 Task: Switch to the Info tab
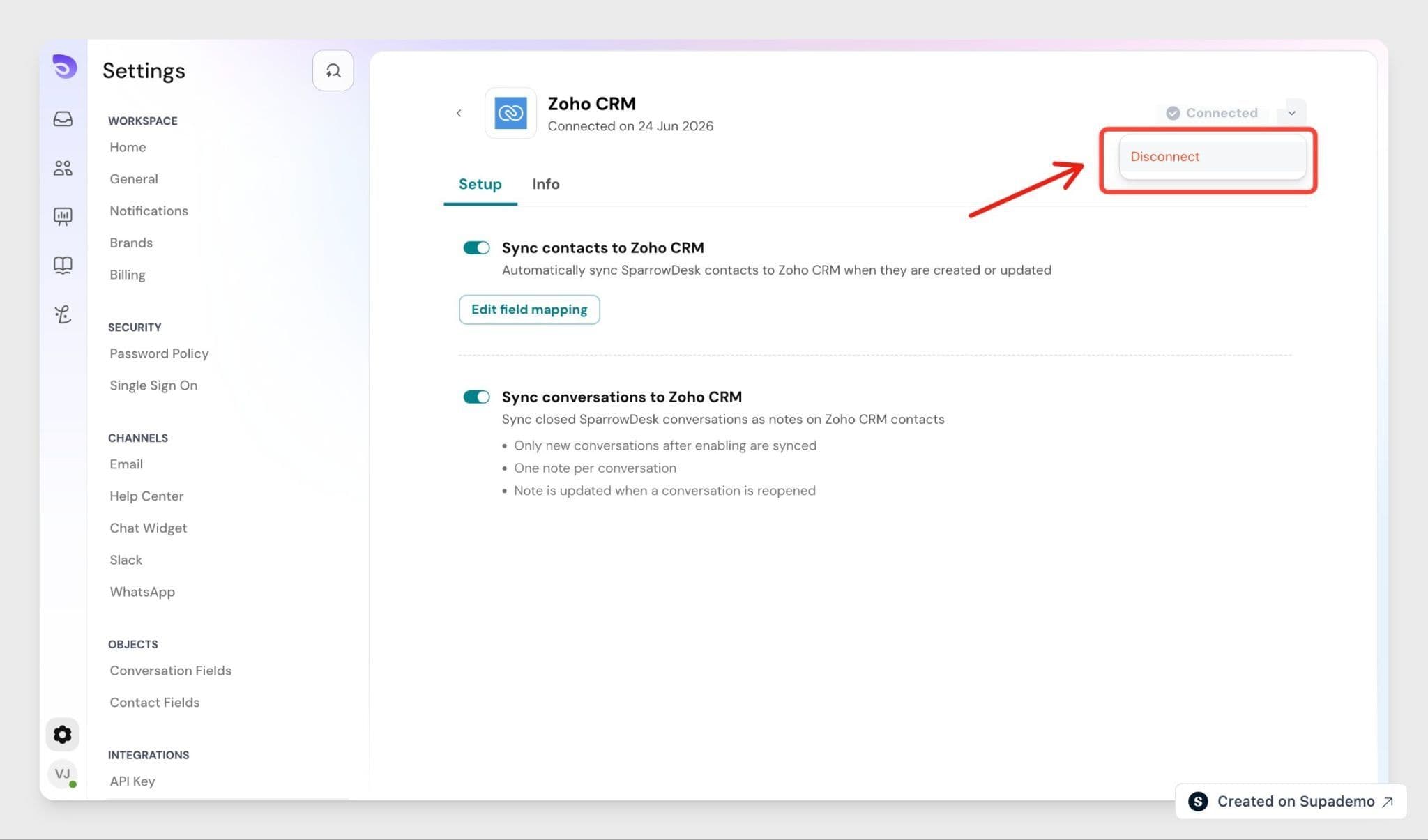(x=545, y=184)
